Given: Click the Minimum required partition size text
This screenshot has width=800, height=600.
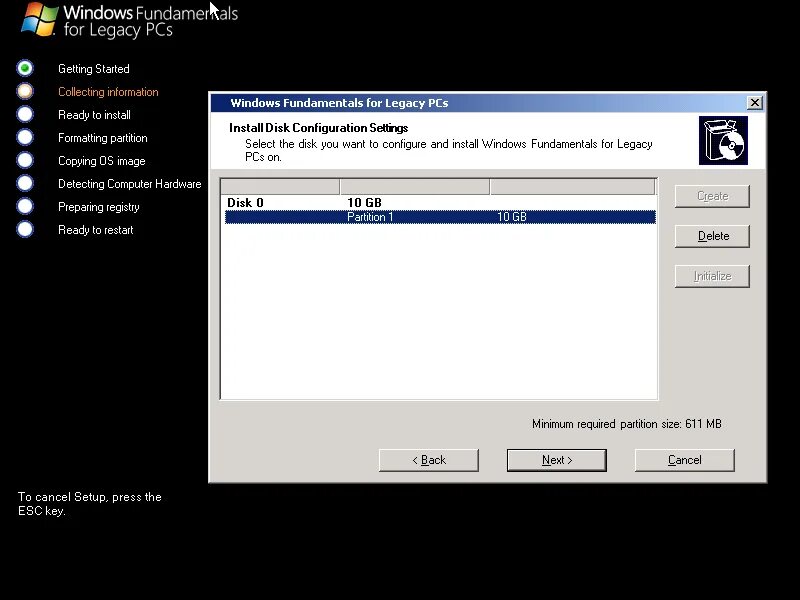Looking at the screenshot, I should click(627, 424).
